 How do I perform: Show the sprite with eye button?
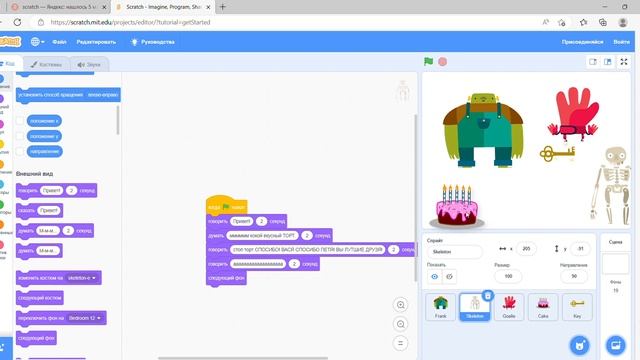[x=434, y=277]
